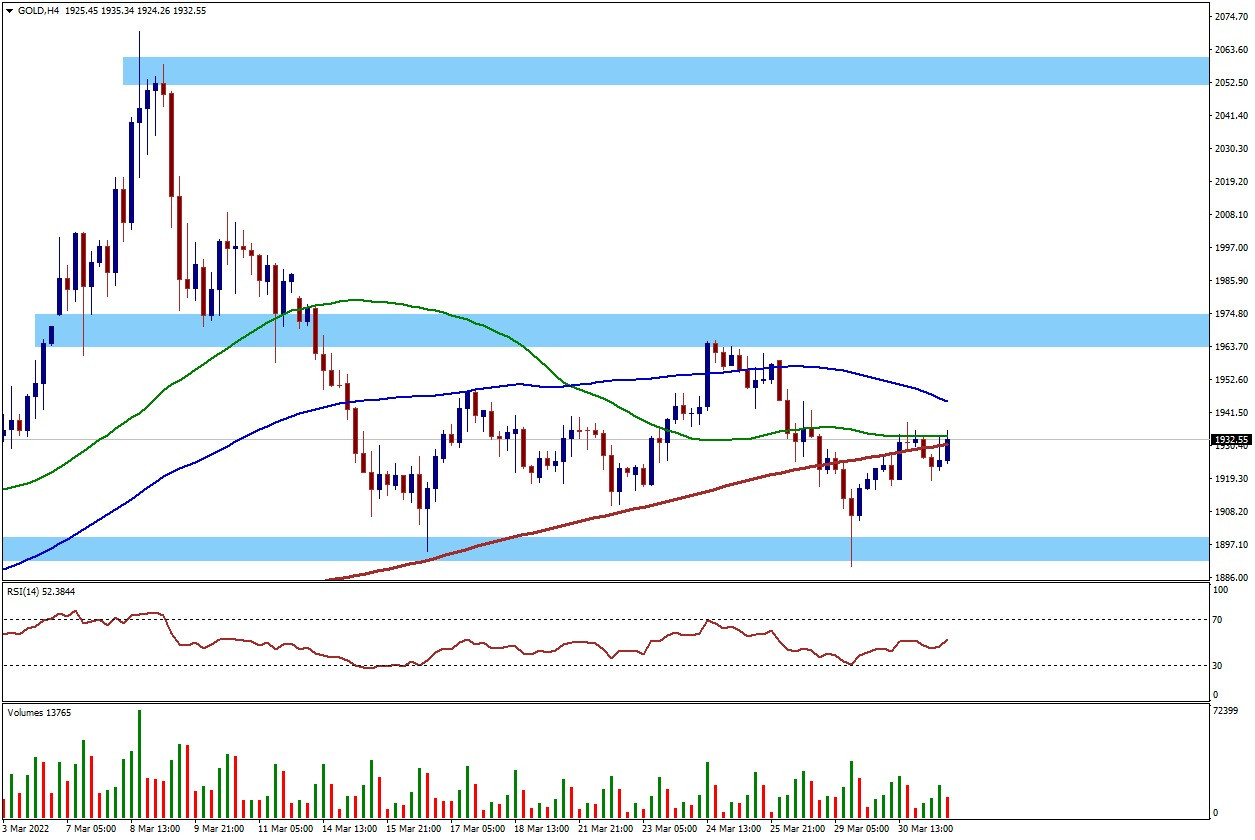Click the '3 Mar 2022' date label
1255x840 pixels.
[24, 829]
